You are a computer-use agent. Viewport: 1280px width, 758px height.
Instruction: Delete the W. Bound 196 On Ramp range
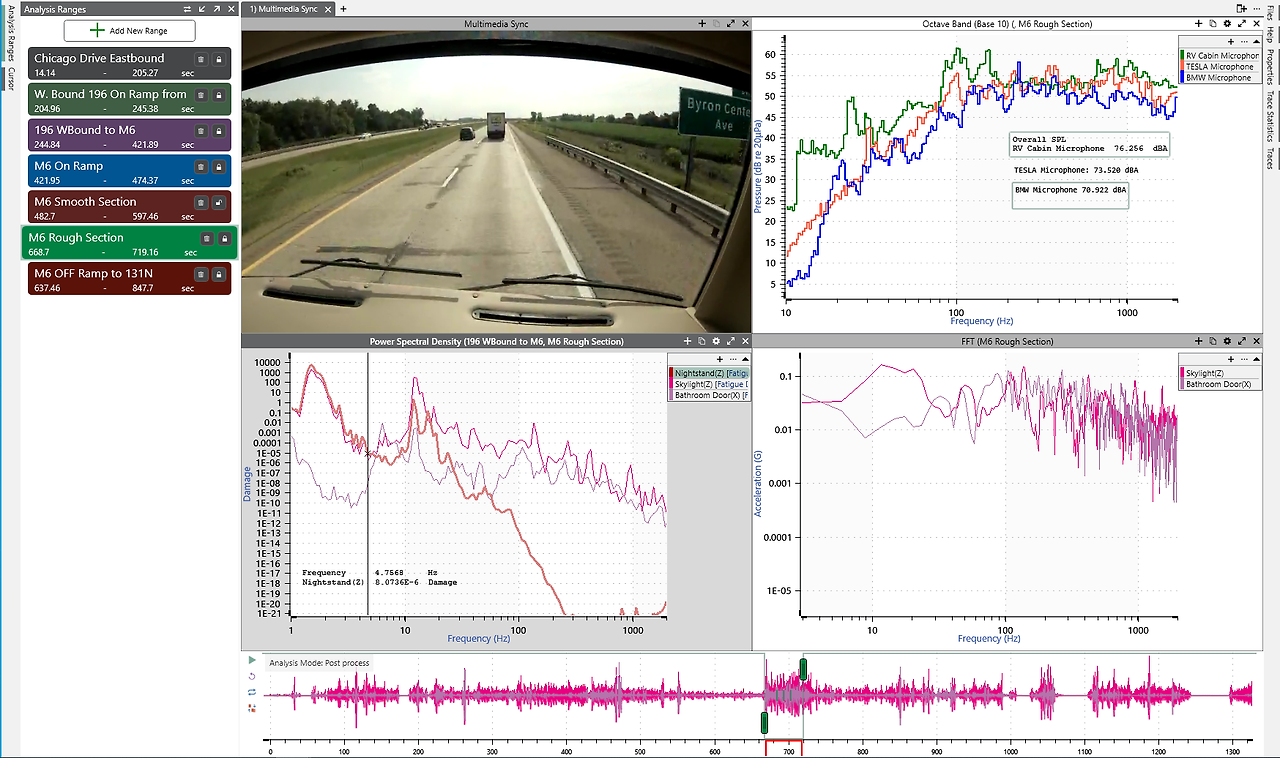[201, 95]
